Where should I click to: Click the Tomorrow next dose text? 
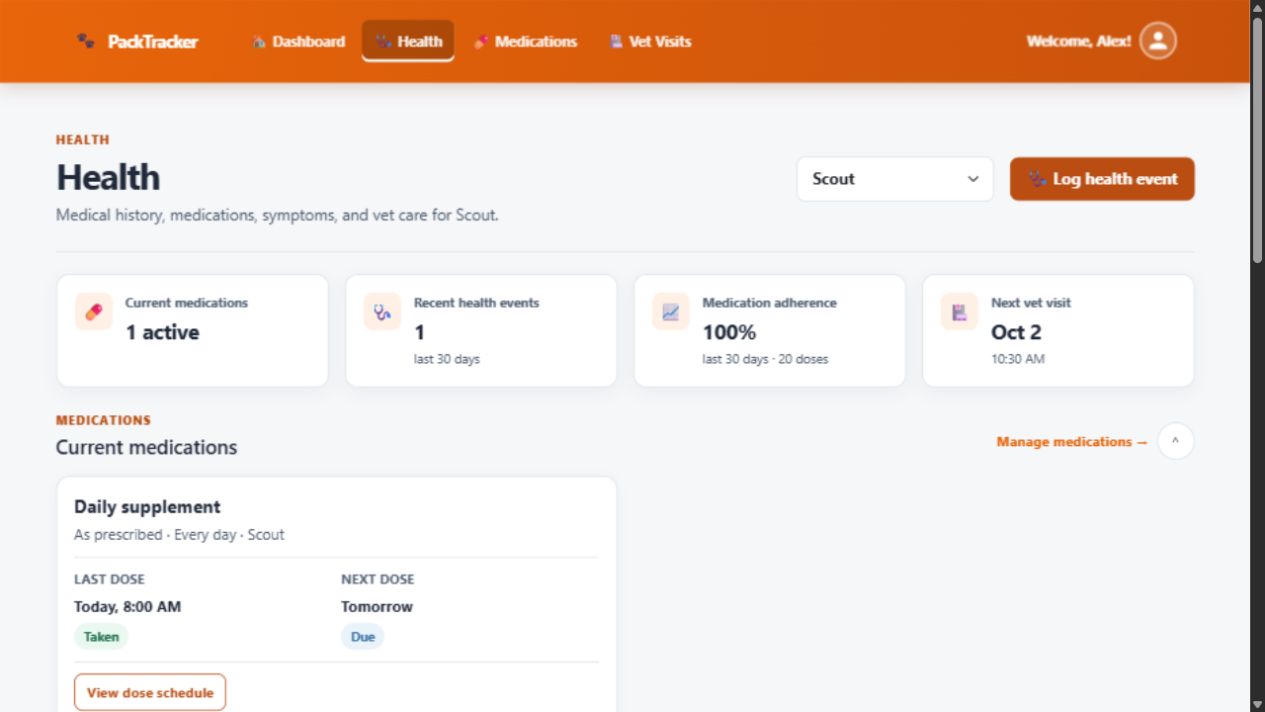pos(376,607)
